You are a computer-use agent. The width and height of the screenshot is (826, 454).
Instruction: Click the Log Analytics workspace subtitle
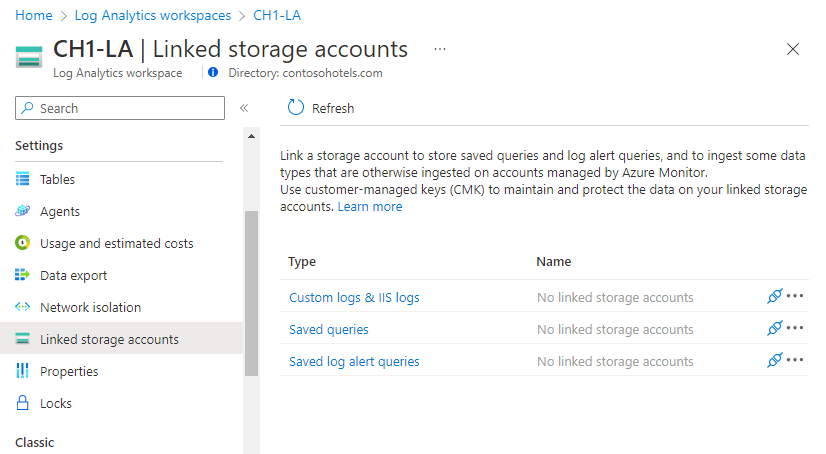pyautogui.click(x=117, y=73)
